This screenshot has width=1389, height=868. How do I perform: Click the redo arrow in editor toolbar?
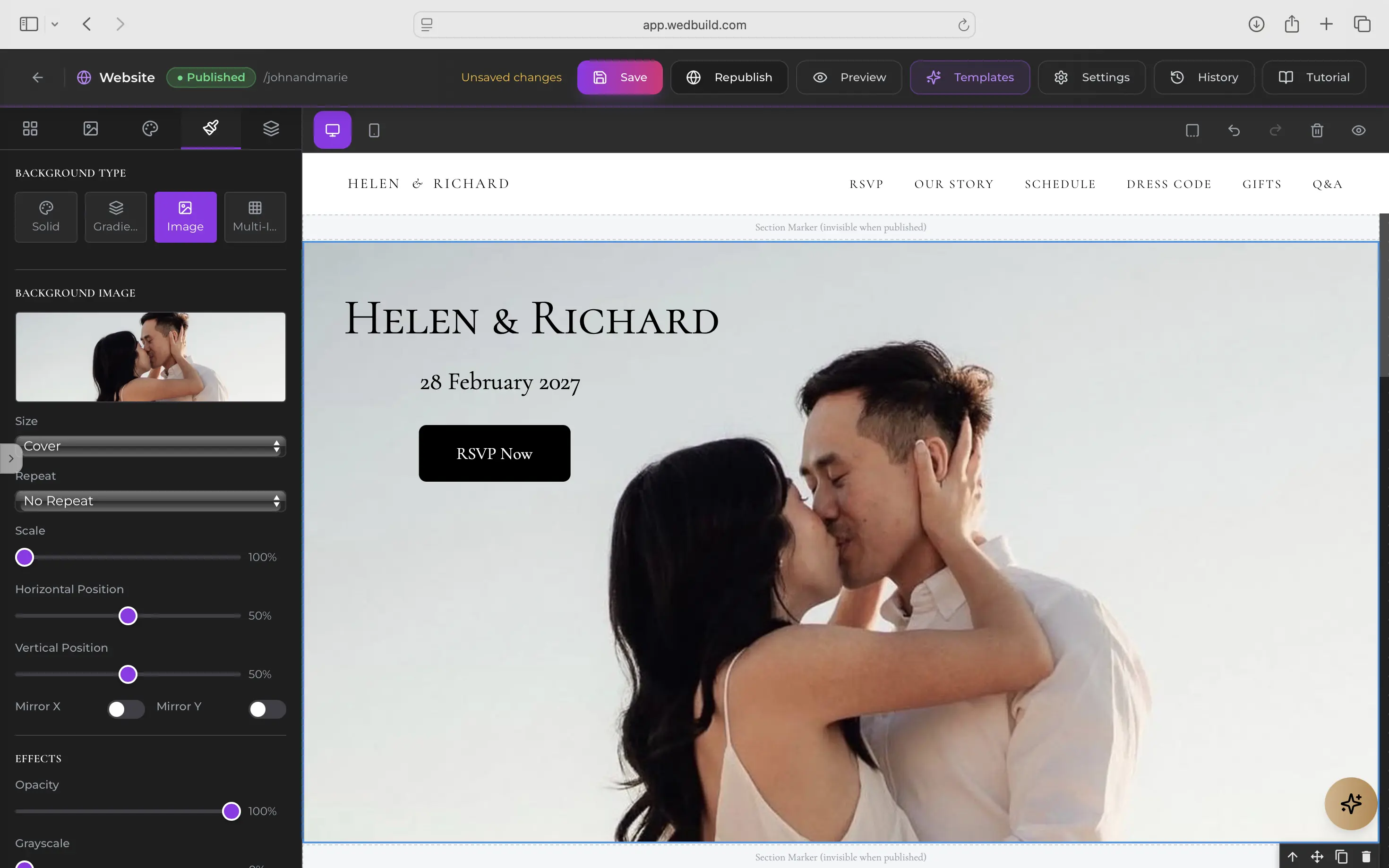tap(1275, 130)
